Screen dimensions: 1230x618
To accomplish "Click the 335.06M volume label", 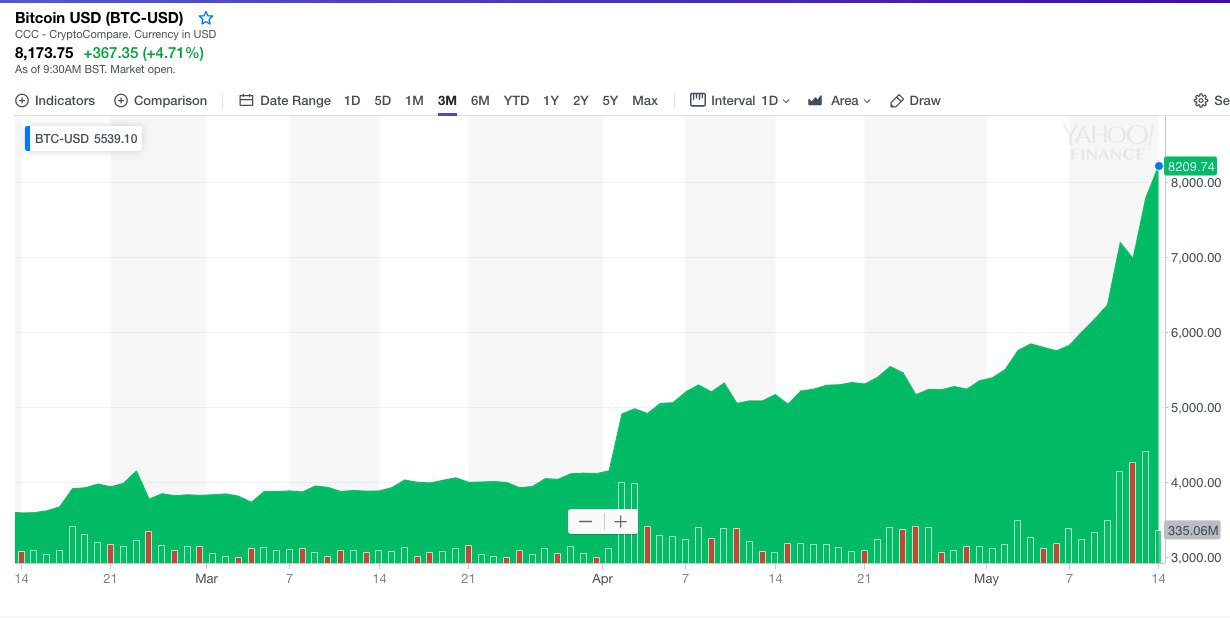I will coord(1192,531).
